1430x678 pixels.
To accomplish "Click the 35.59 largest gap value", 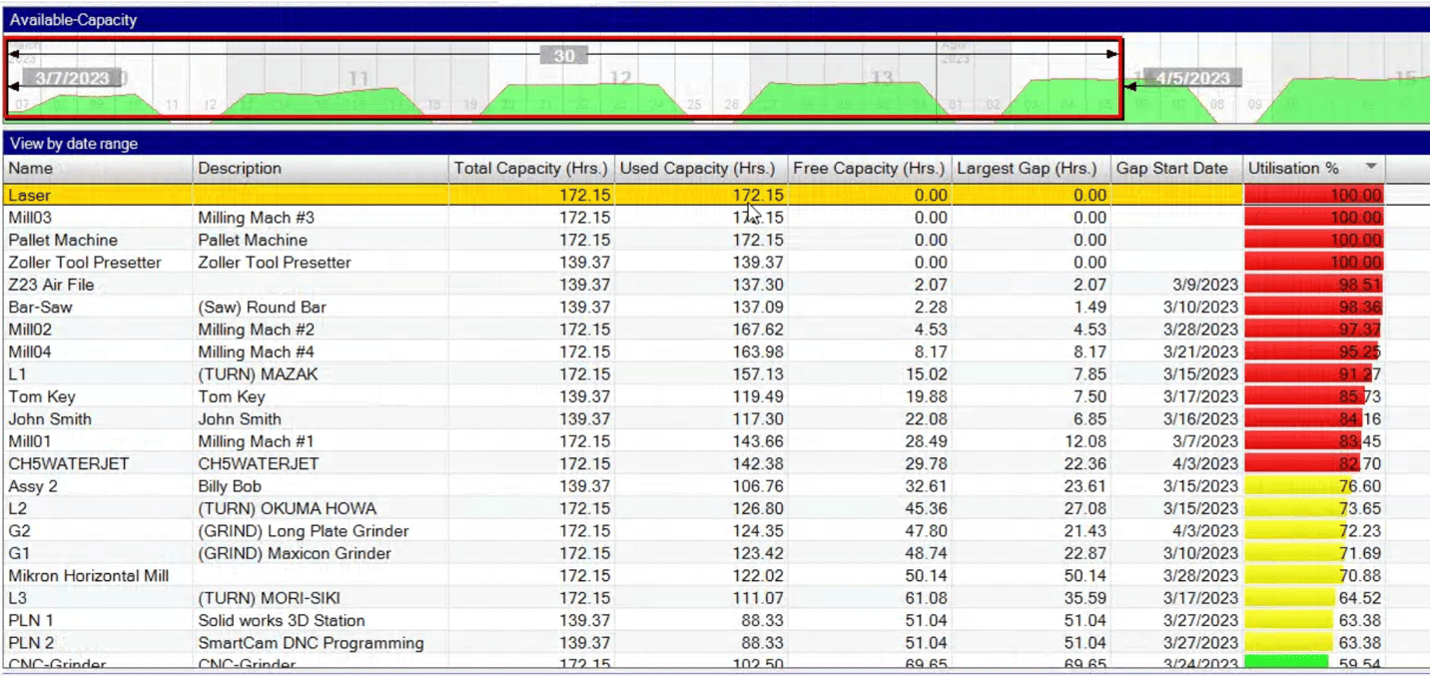I will click(x=1086, y=598).
